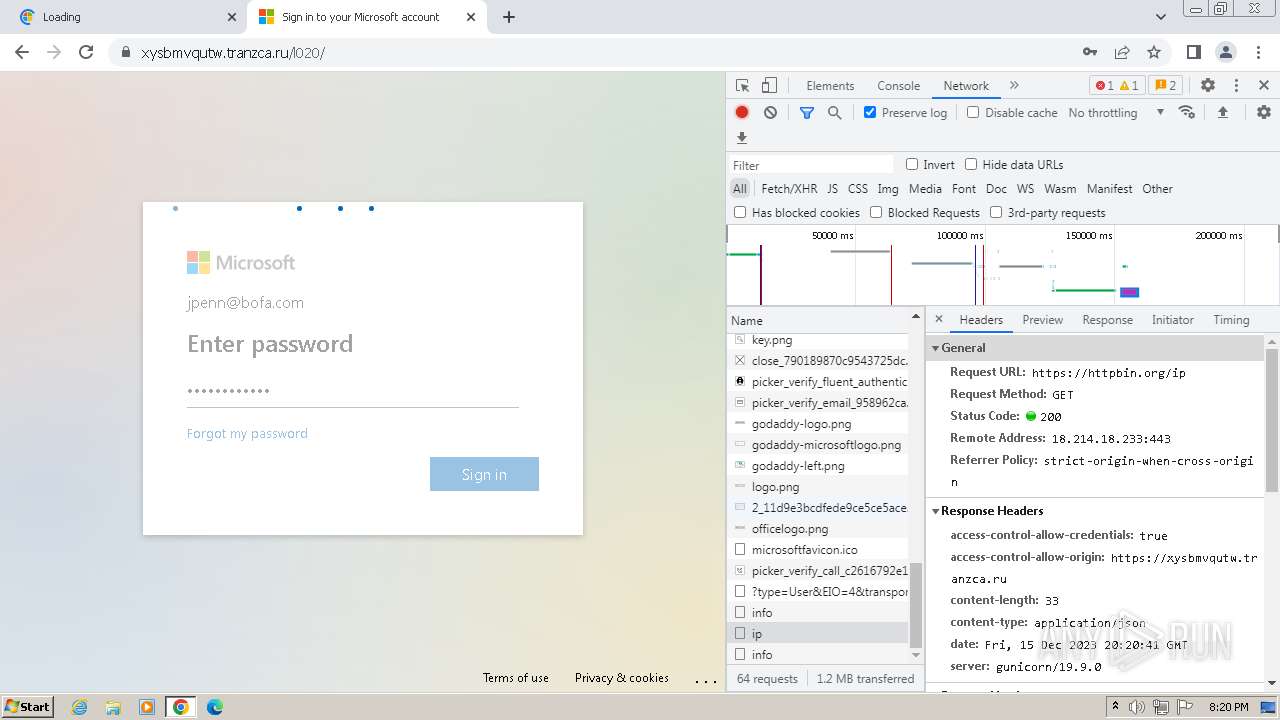Screen dimensions: 1280x720
Task: Switch to Console tab
Action: point(898,86)
